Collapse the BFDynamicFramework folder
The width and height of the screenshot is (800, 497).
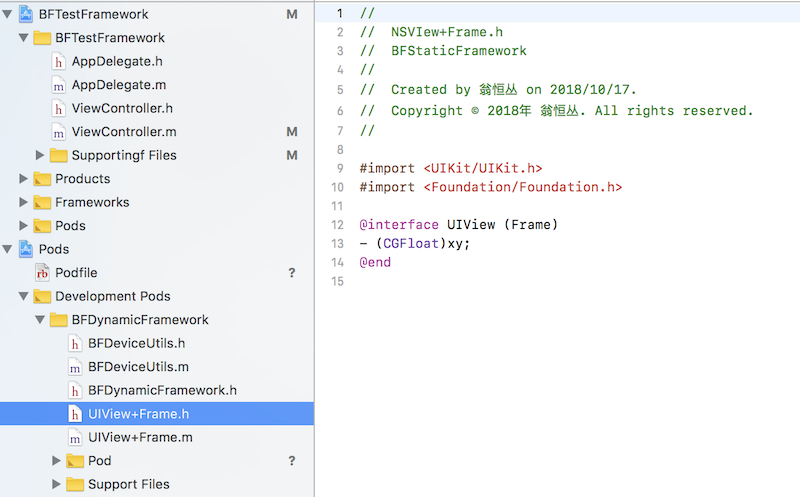40,320
